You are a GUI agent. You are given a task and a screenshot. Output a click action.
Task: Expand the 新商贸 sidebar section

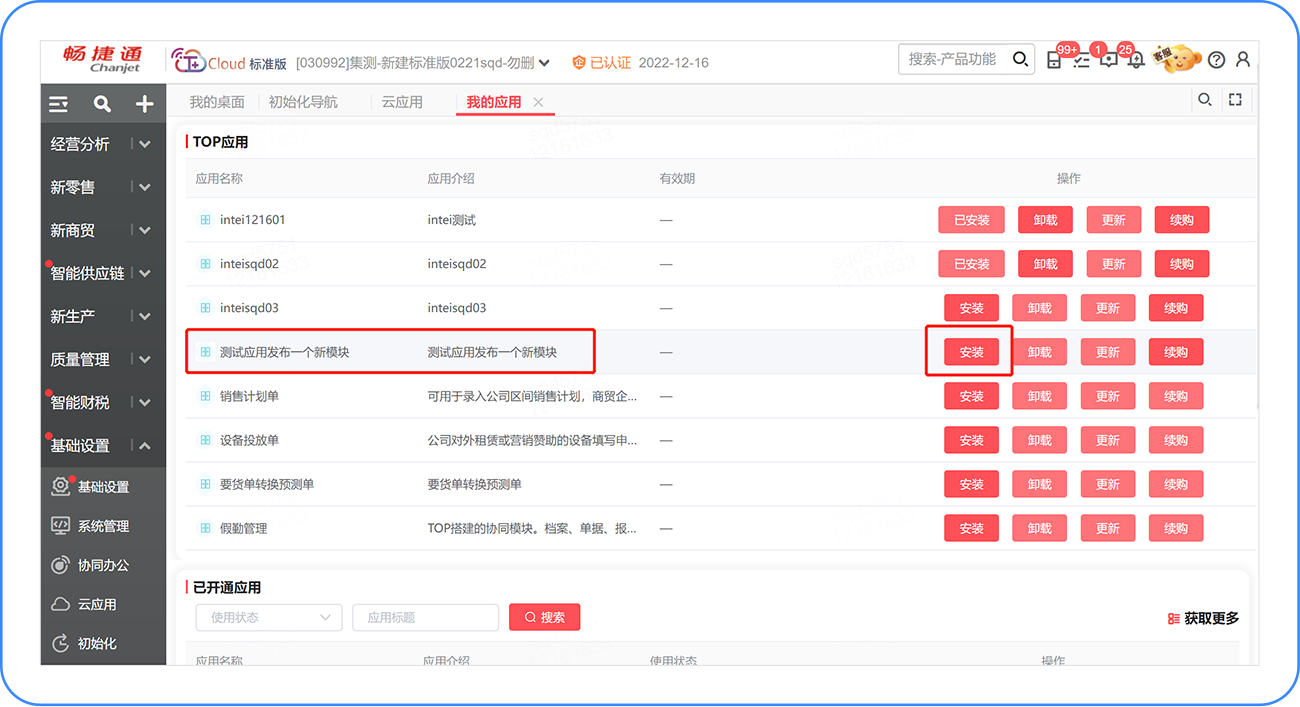pyautogui.click(x=145, y=230)
